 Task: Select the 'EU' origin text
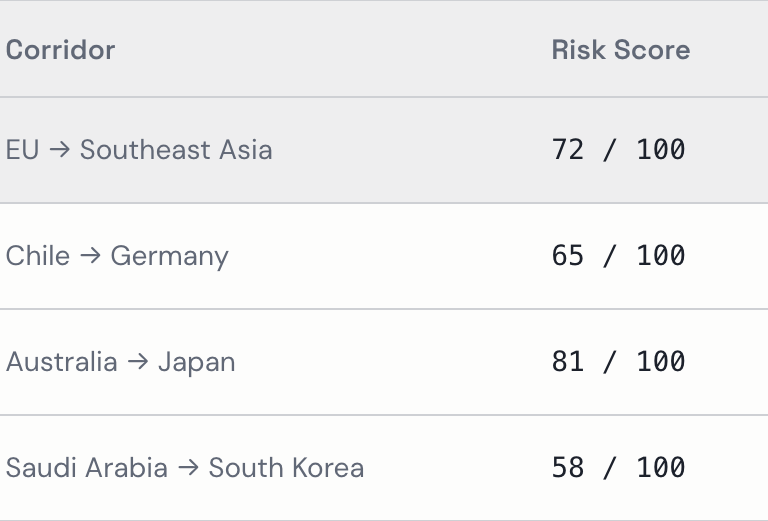click(x=22, y=150)
